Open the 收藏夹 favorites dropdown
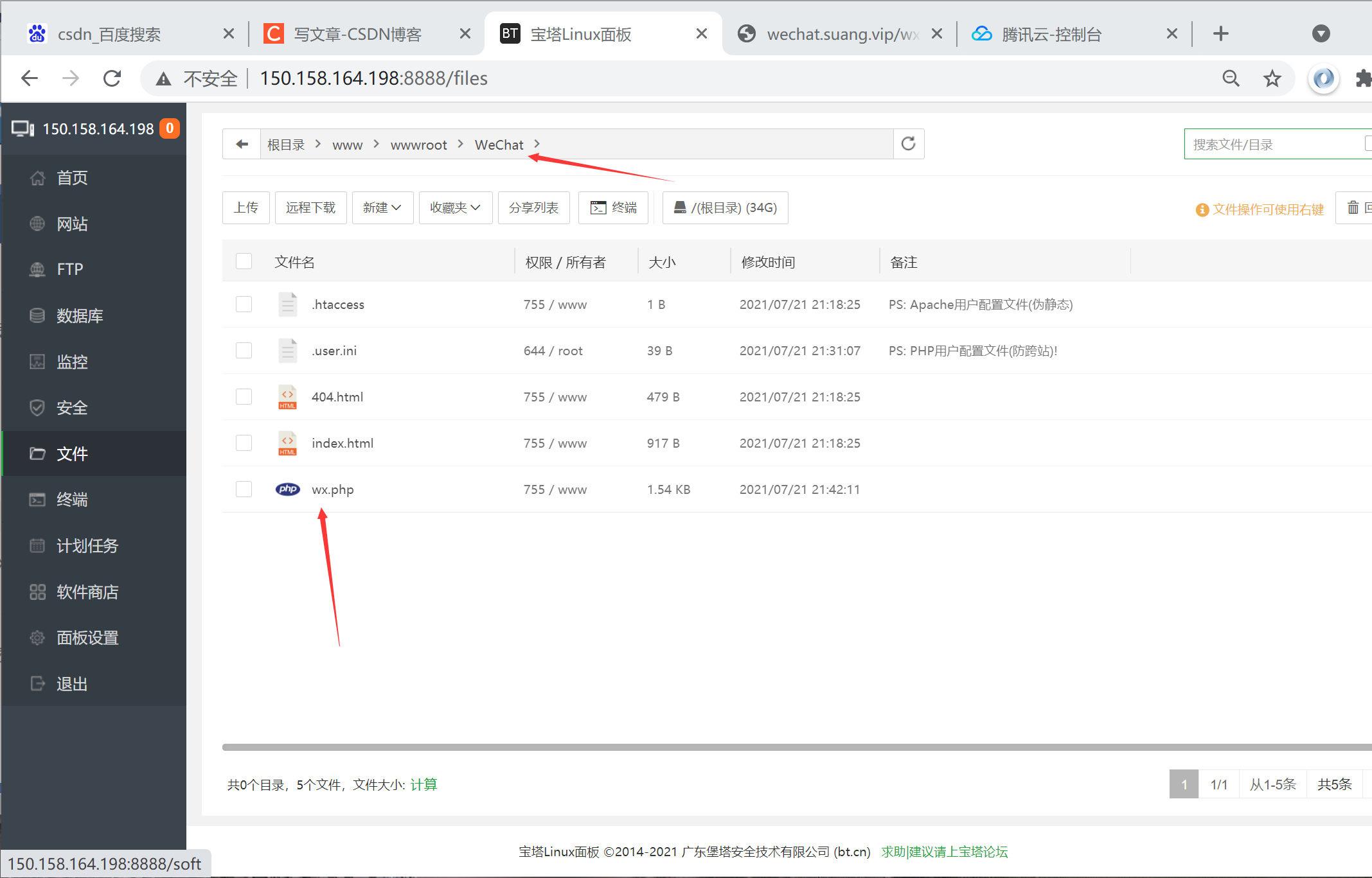The image size is (1372, 878). [455, 207]
